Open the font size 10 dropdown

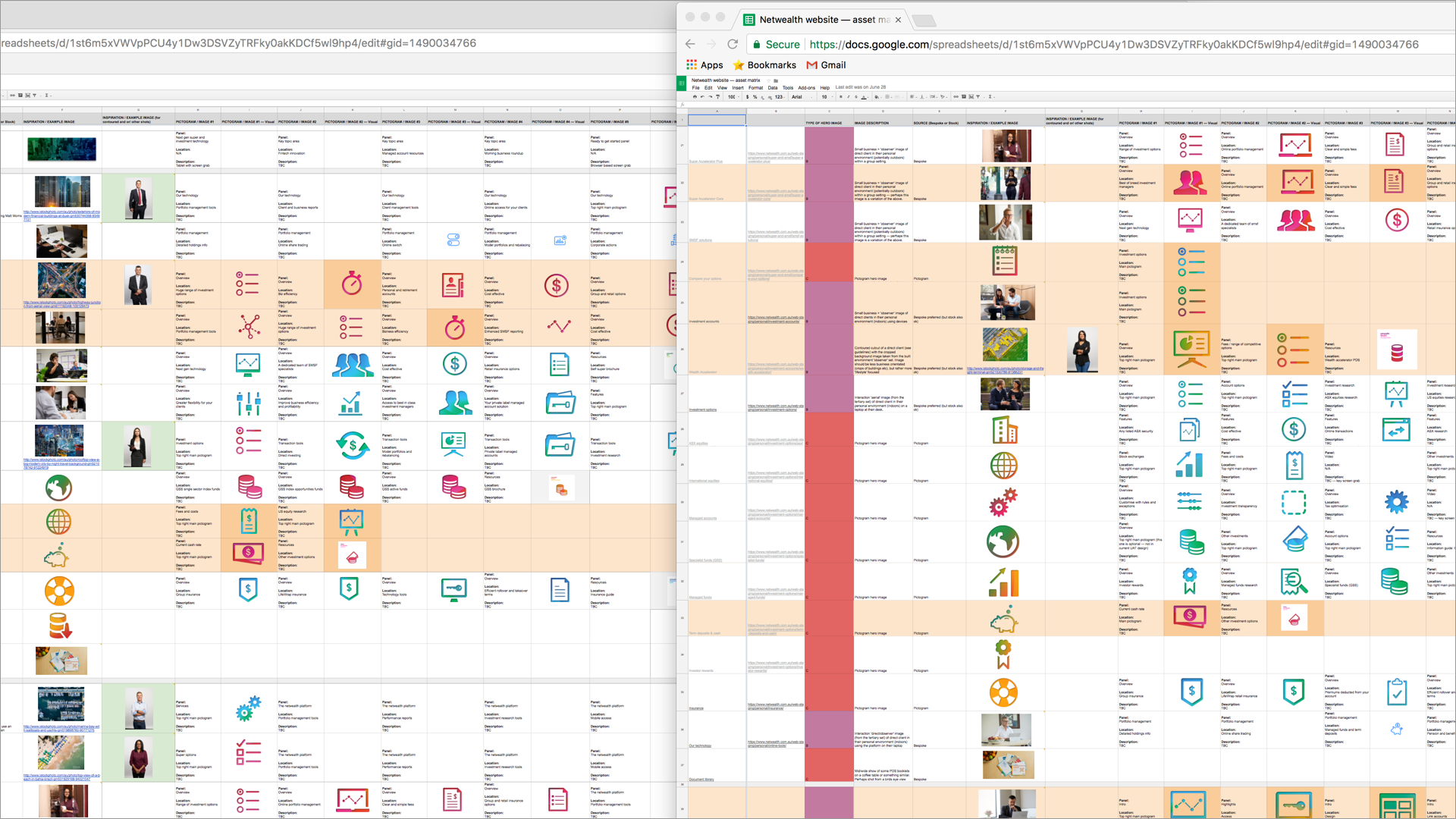coord(828,96)
